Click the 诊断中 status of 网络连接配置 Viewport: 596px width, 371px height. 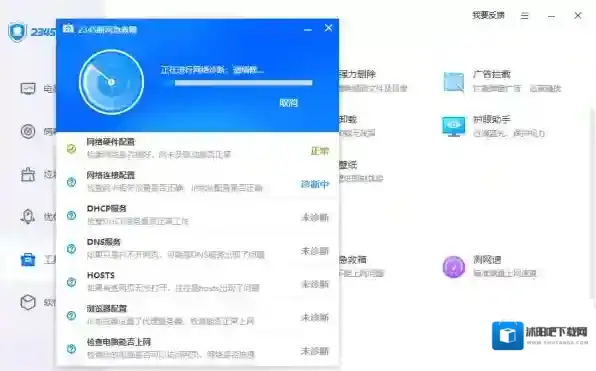[315, 184]
